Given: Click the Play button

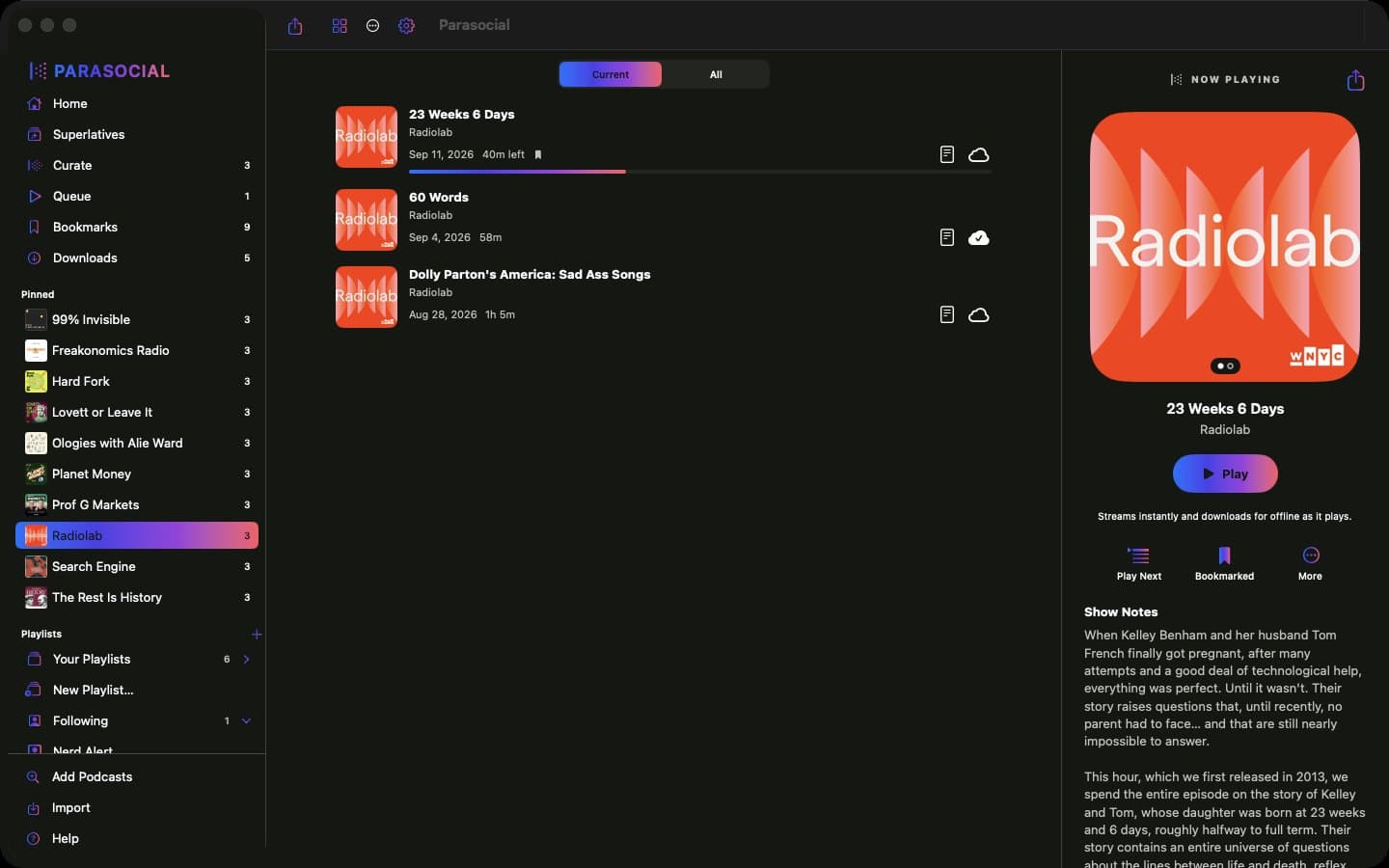Looking at the screenshot, I should pos(1225,474).
